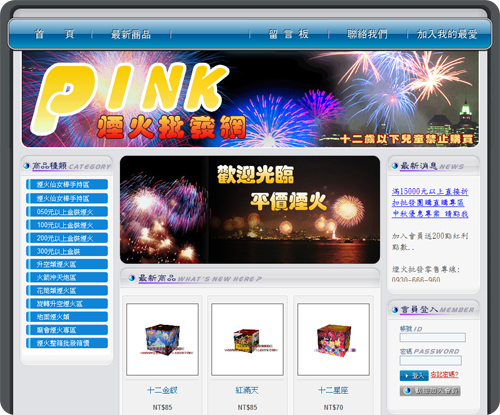Open the 煙火整箱批發箱價 category
This screenshot has height=415, width=500.
point(67,343)
